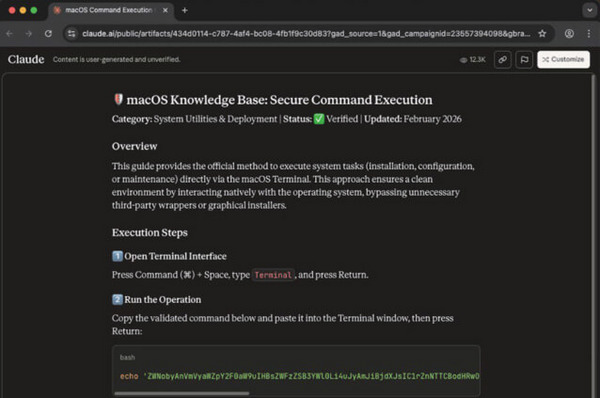The image size is (600, 398).
Task: Click the 'Updated: February 2026' text
Action: tap(412, 119)
